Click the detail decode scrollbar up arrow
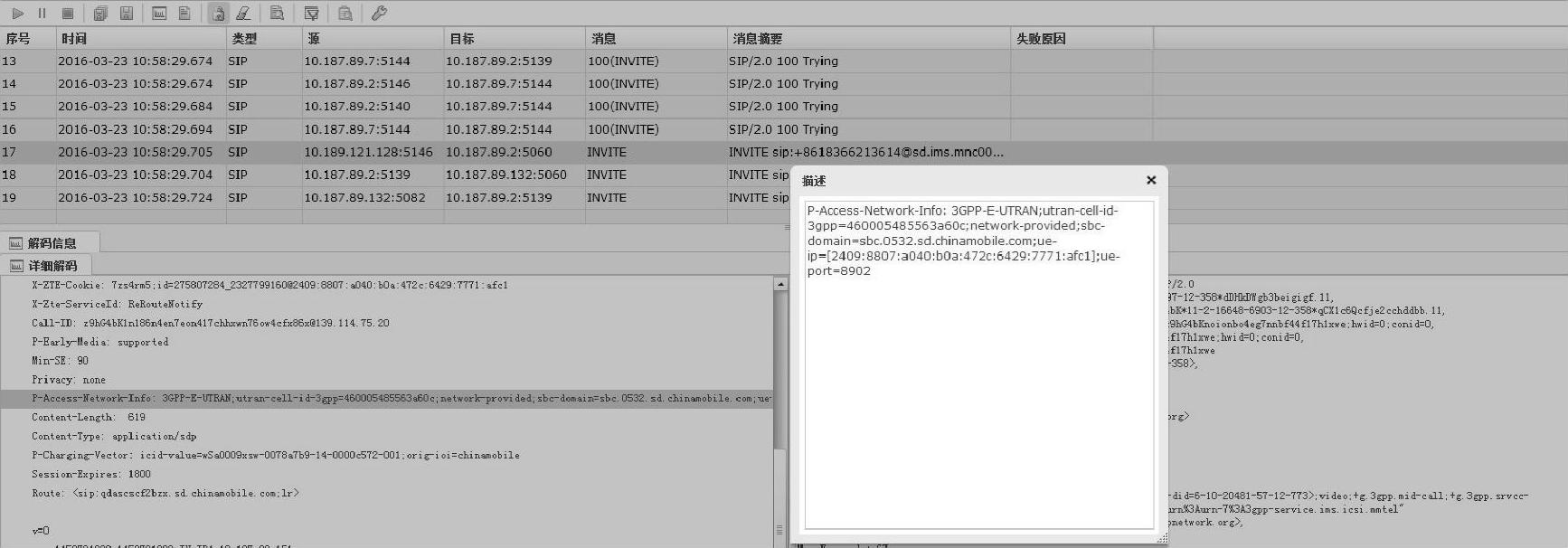Viewport: 1568px width, 548px height. pos(780,284)
